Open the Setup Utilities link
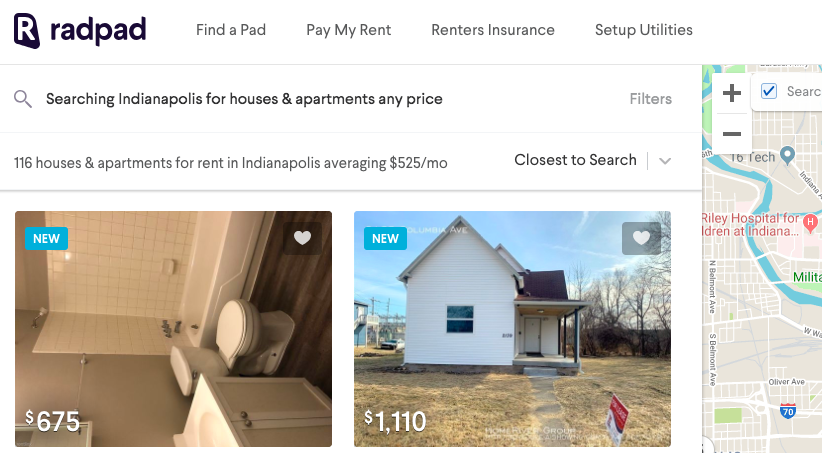Image resolution: width=824 pixels, height=453 pixels. coord(644,30)
